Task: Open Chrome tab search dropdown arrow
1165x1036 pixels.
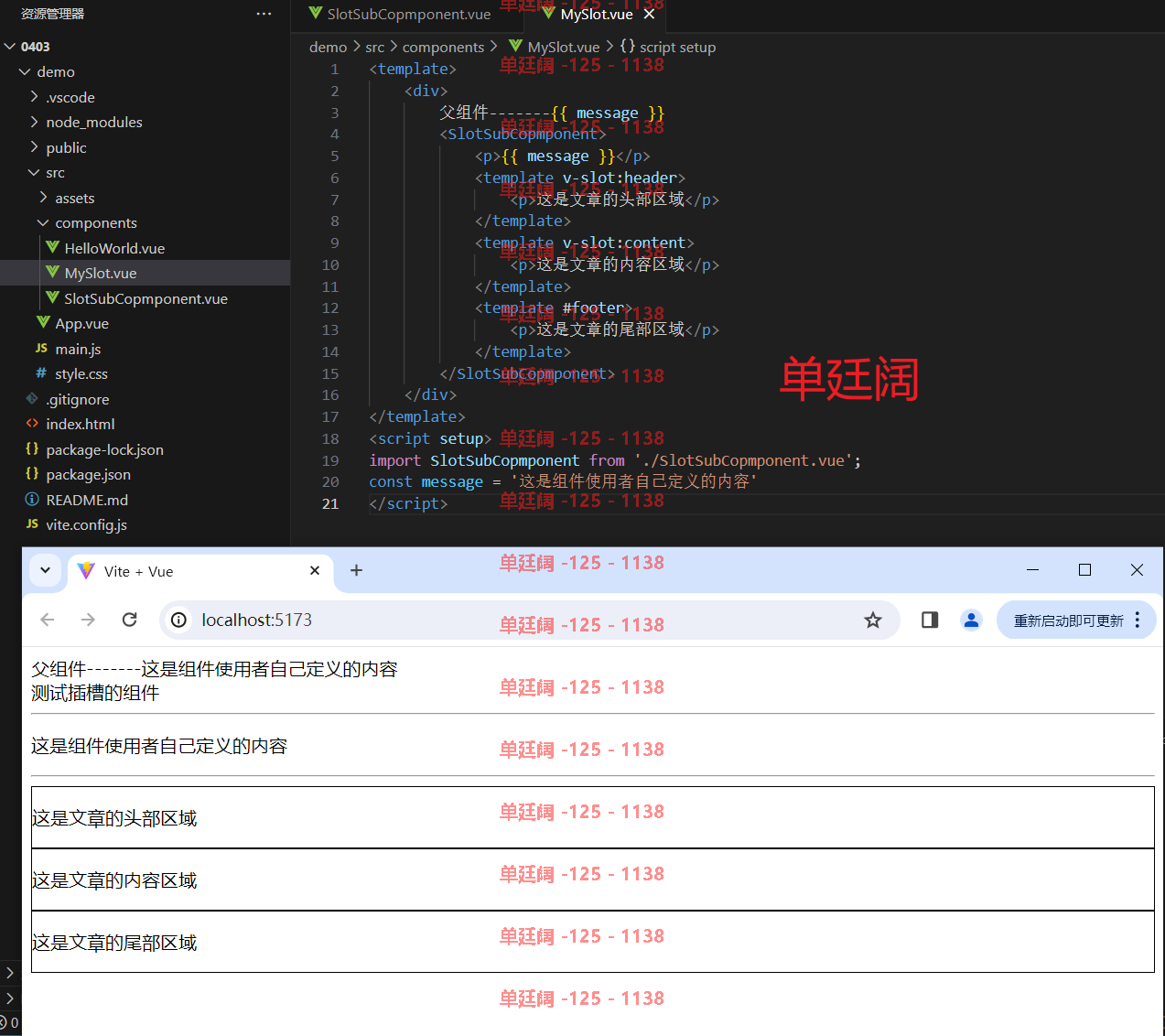Action: point(45,570)
